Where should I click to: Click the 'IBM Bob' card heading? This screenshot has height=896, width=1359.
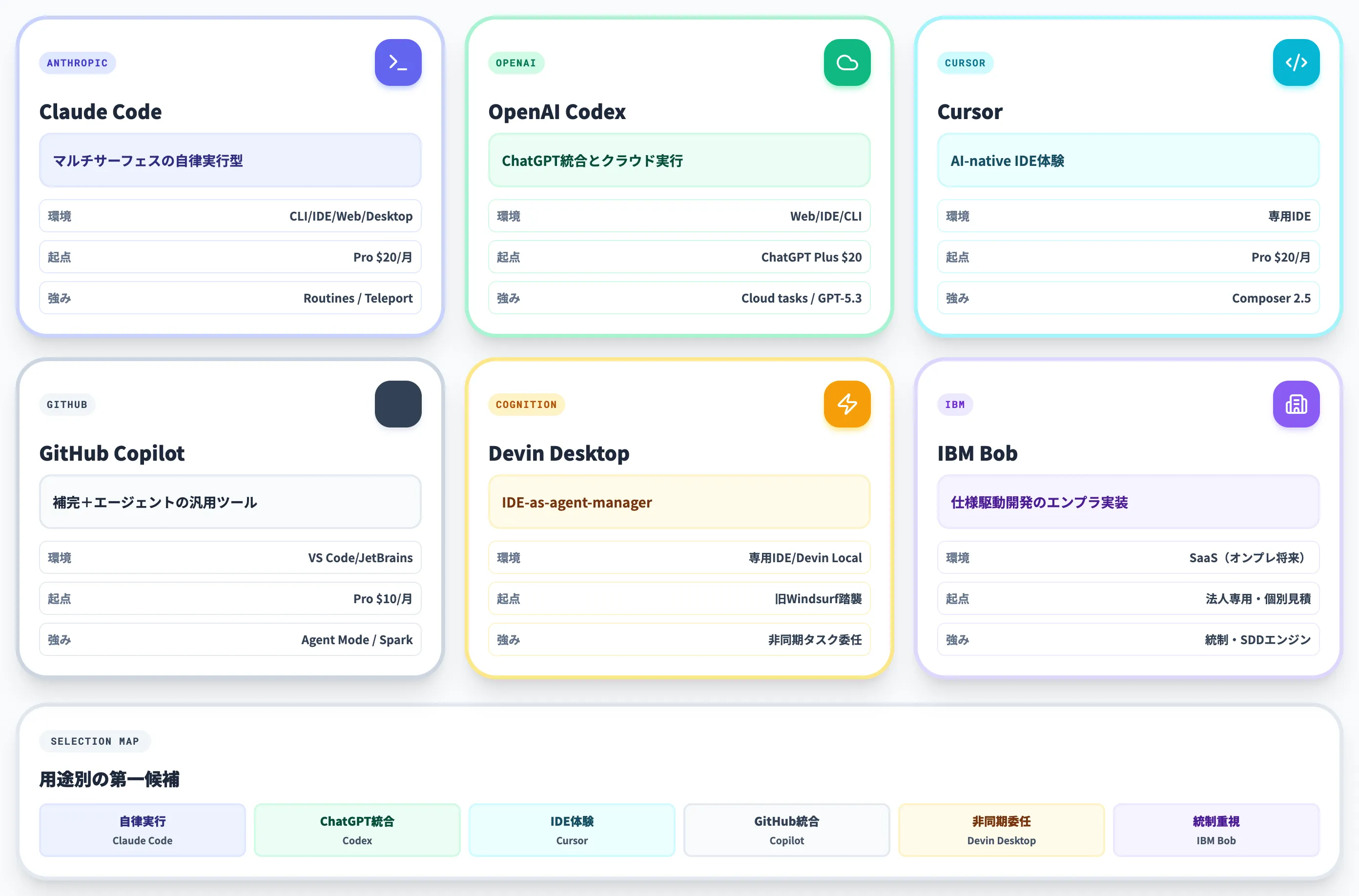(977, 453)
